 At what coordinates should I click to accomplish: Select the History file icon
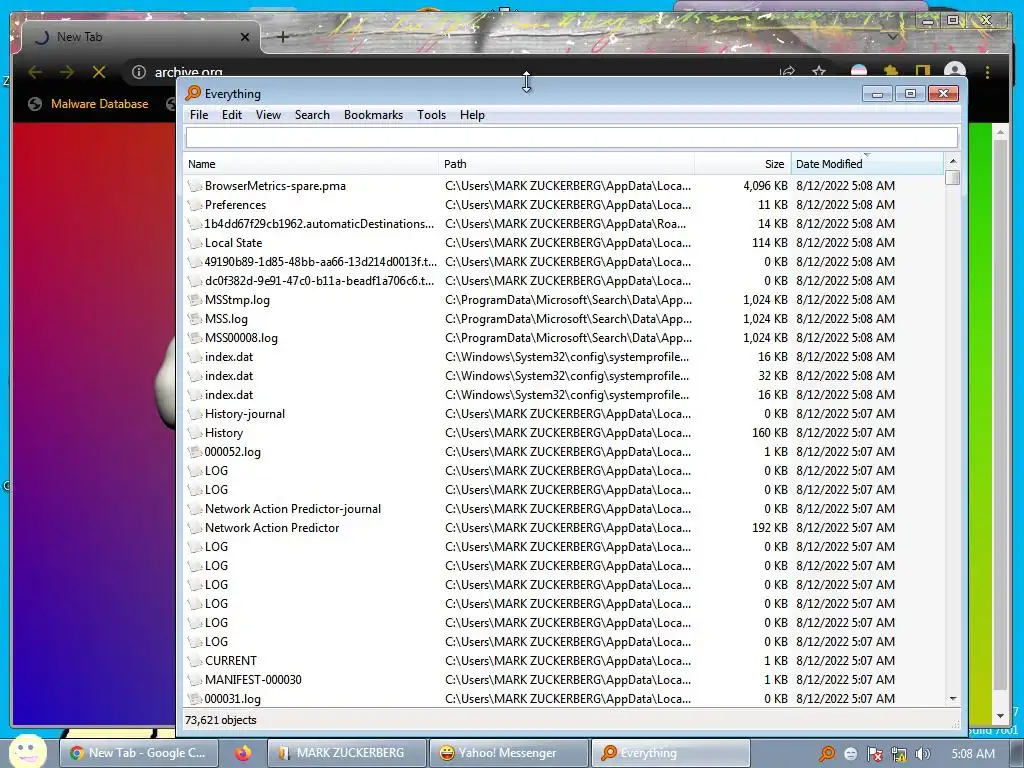pyautogui.click(x=195, y=433)
